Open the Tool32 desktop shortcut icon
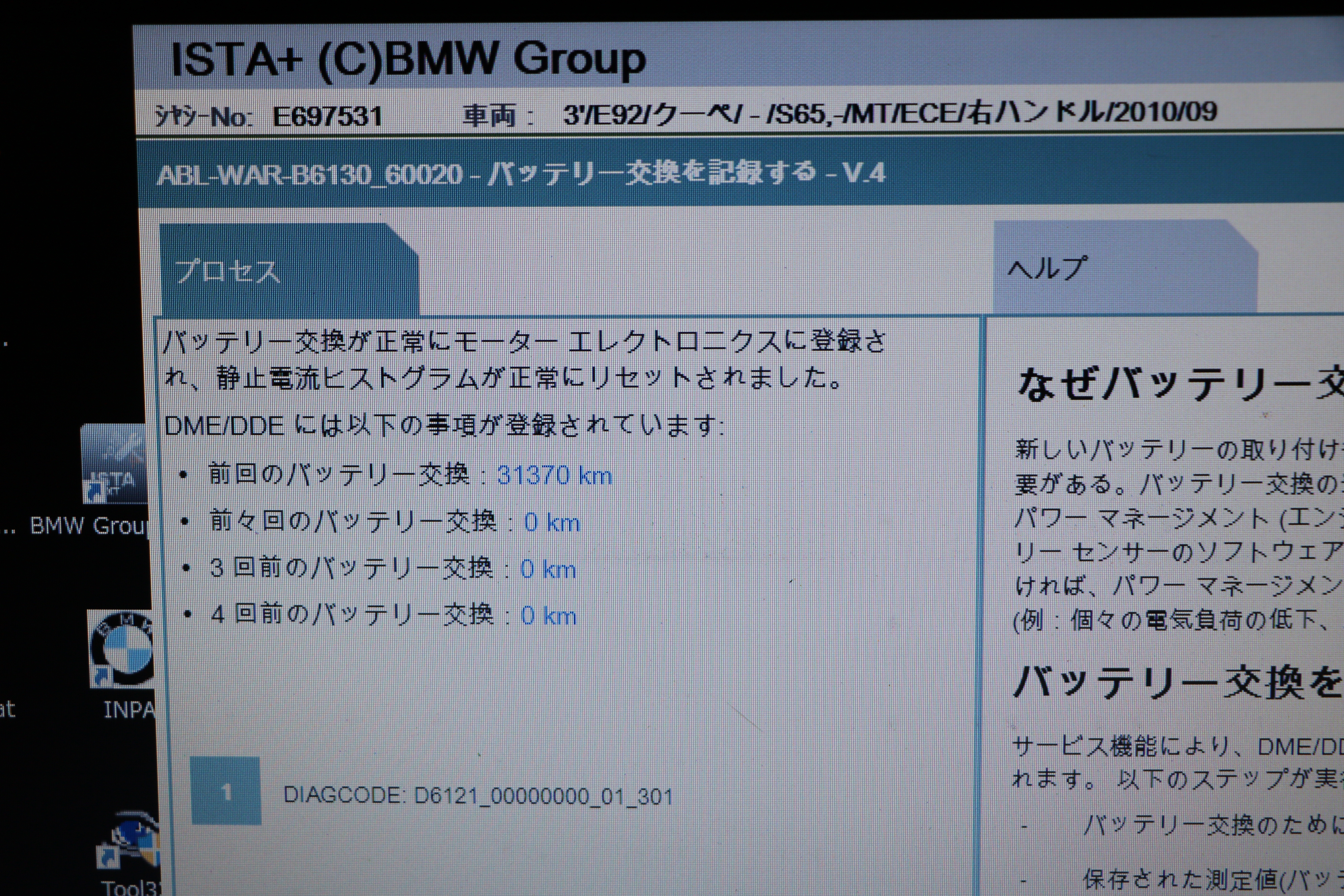Screen dimensions: 1344x896 129,840
